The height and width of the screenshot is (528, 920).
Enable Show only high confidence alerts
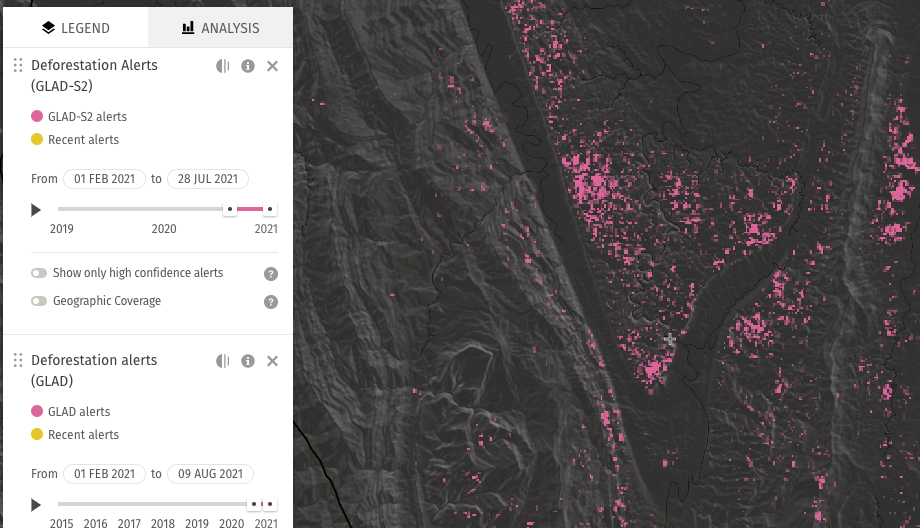coord(39,273)
